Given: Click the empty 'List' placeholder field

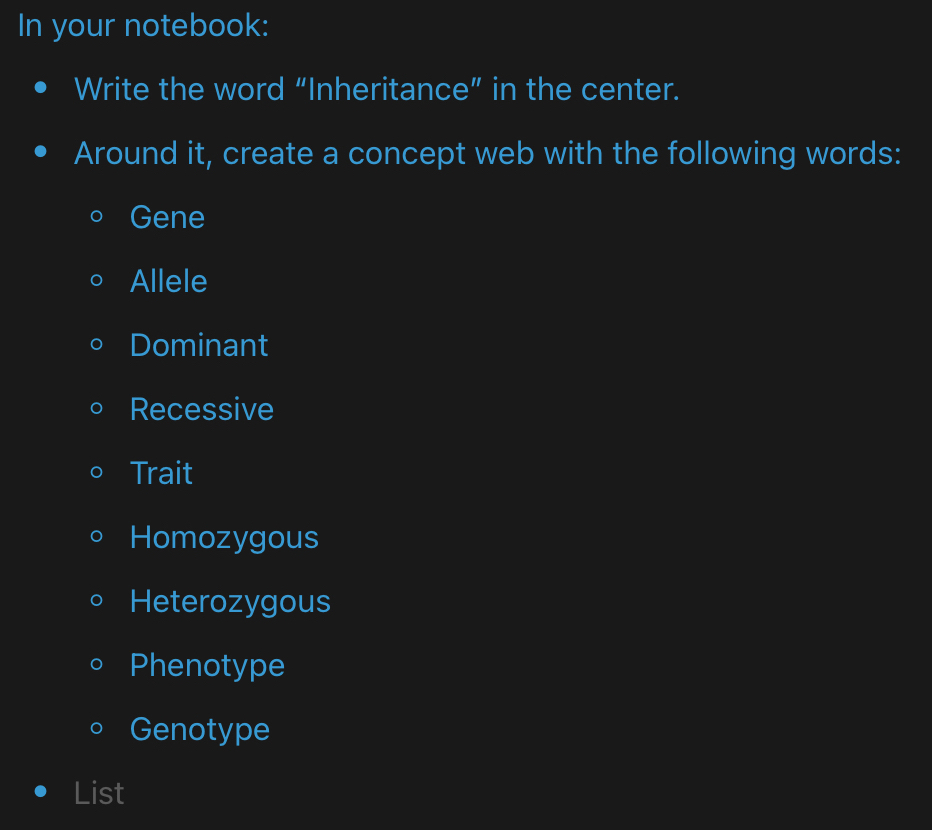Looking at the screenshot, I should click(99, 794).
